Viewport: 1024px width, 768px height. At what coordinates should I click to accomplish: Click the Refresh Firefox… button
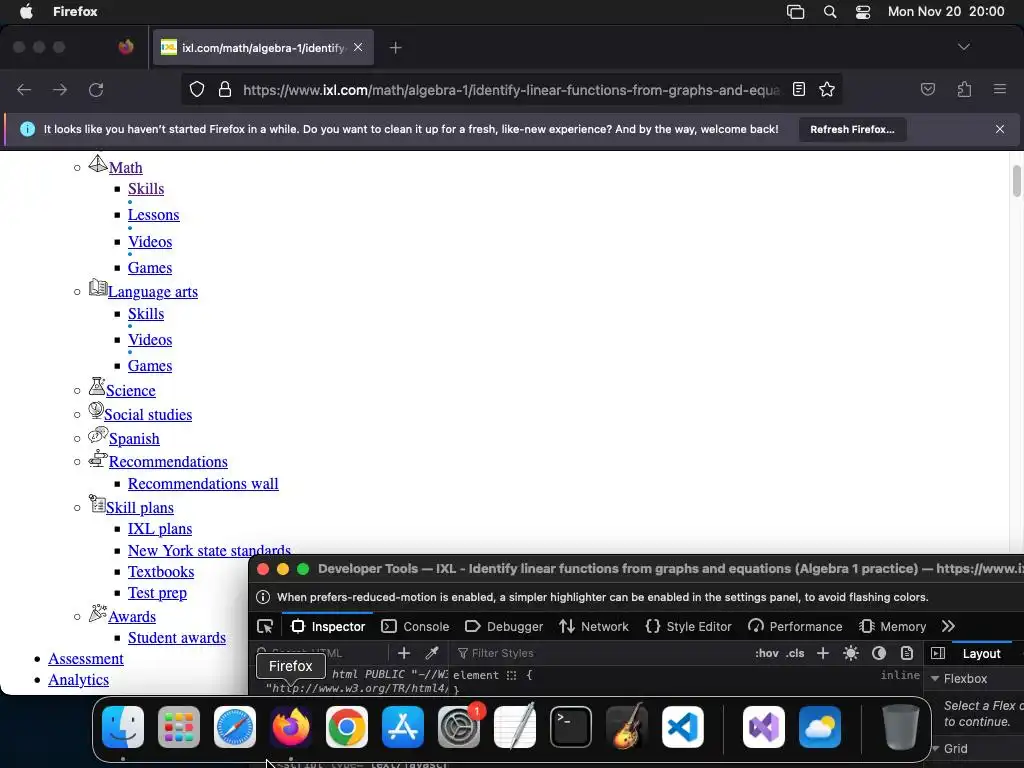coord(852,129)
